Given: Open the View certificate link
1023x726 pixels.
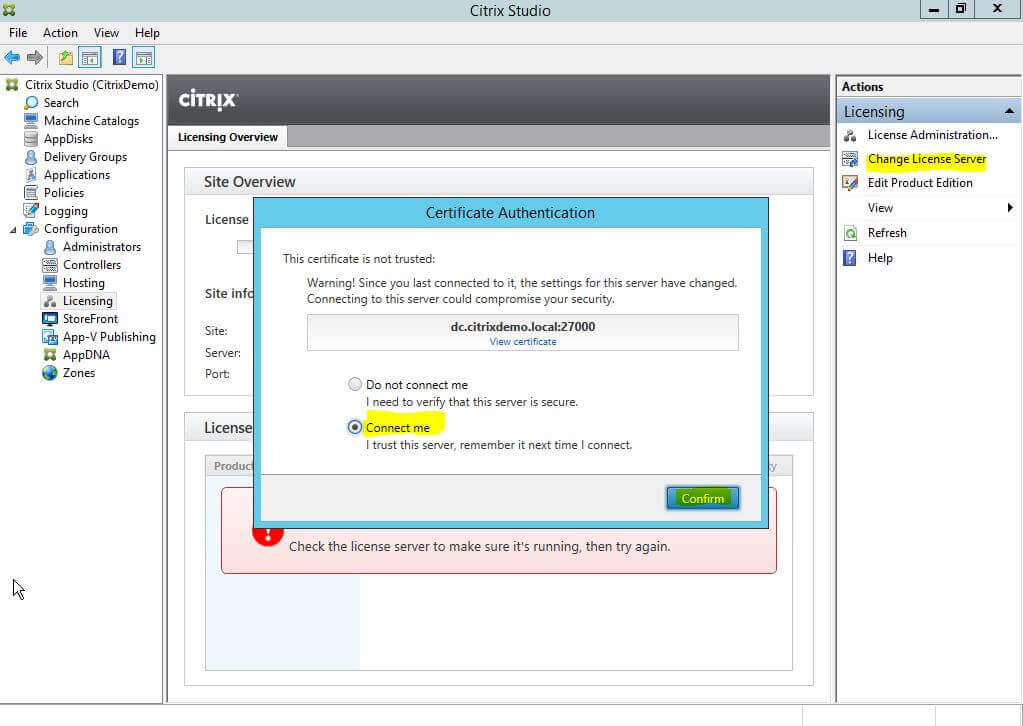Looking at the screenshot, I should (523, 342).
